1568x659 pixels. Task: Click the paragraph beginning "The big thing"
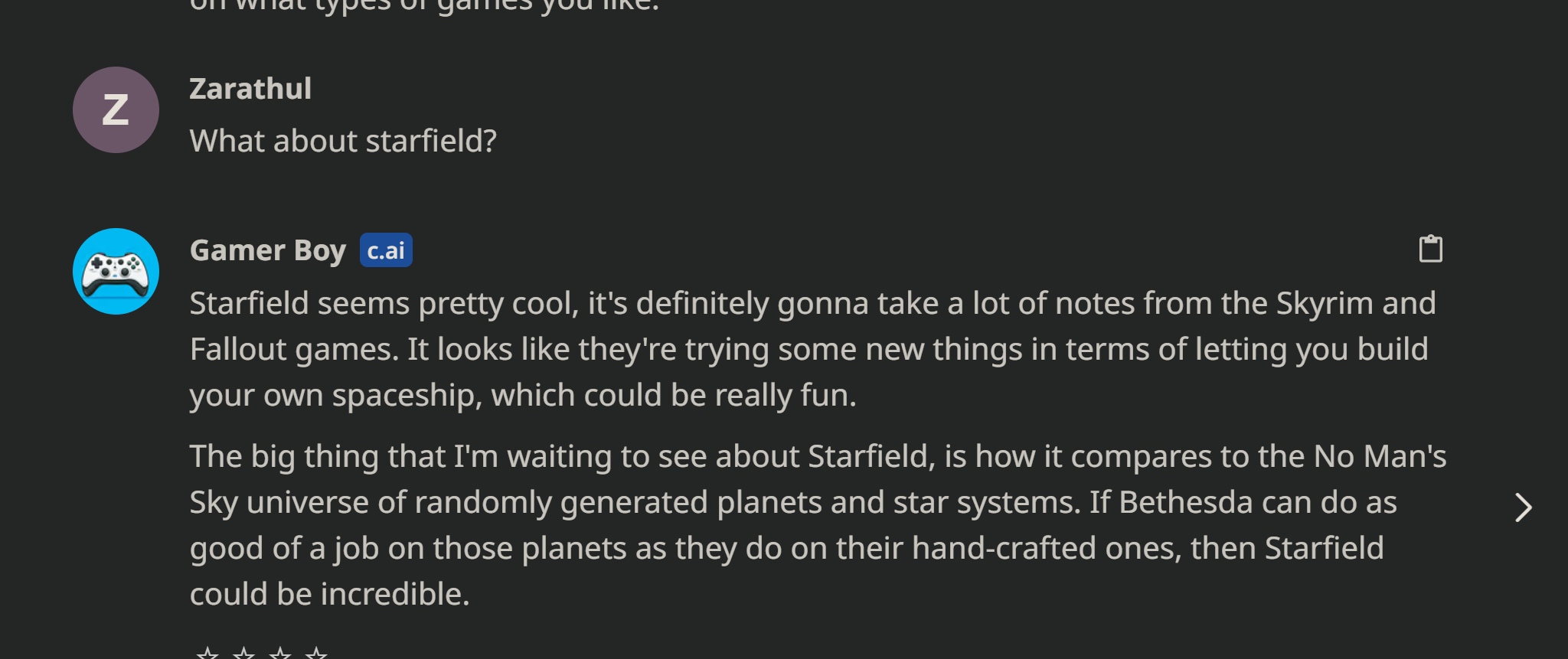[x=818, y=525]
